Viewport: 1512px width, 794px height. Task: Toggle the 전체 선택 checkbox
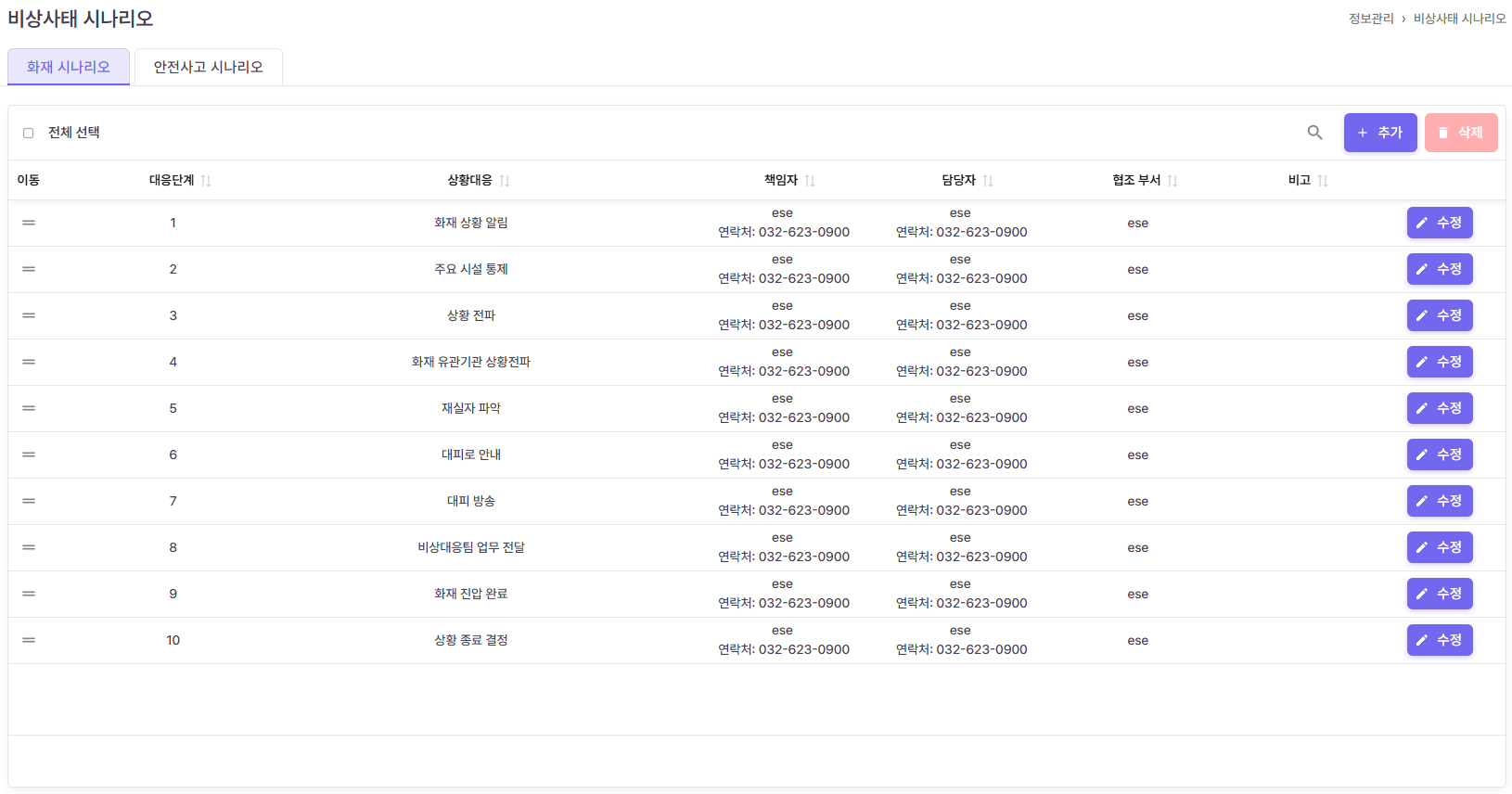29,134
